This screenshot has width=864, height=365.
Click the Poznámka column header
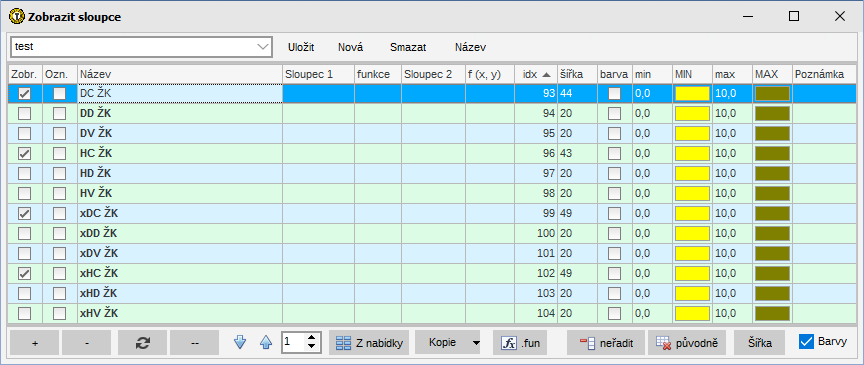[x=825, y=74]
